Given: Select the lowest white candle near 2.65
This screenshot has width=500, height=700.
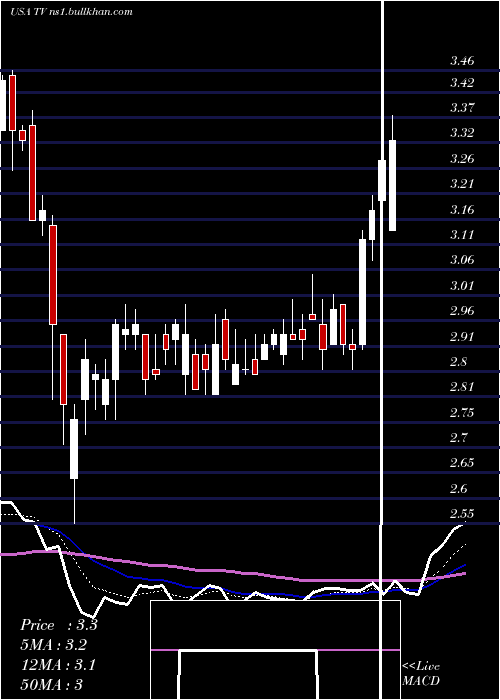Looking at the screenshot, I should coord(74,449).
